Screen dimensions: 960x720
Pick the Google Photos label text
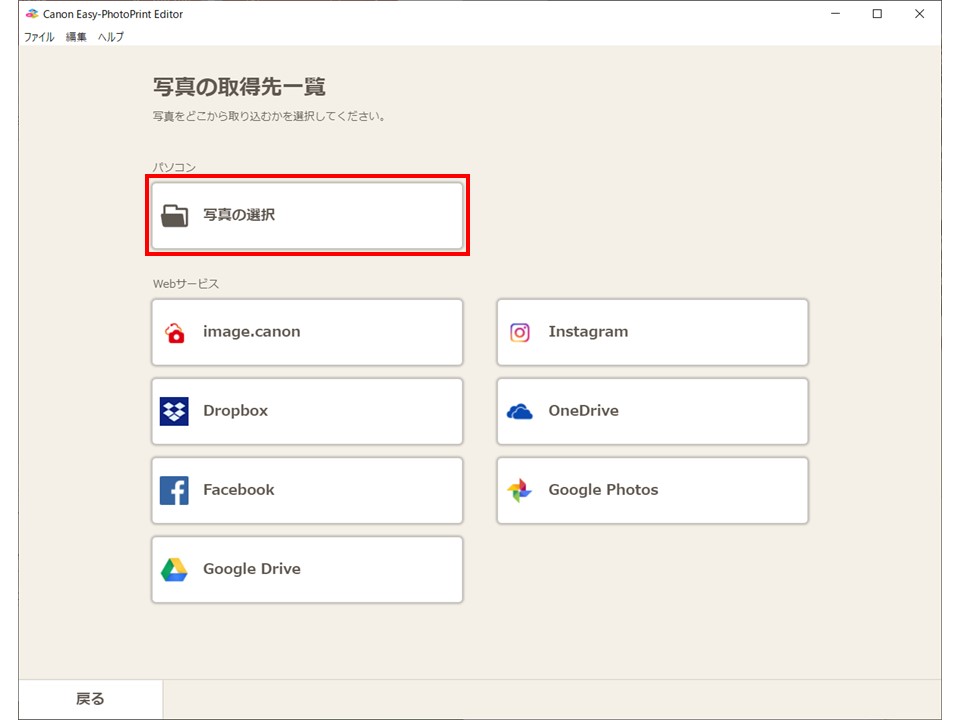(603, 490)
